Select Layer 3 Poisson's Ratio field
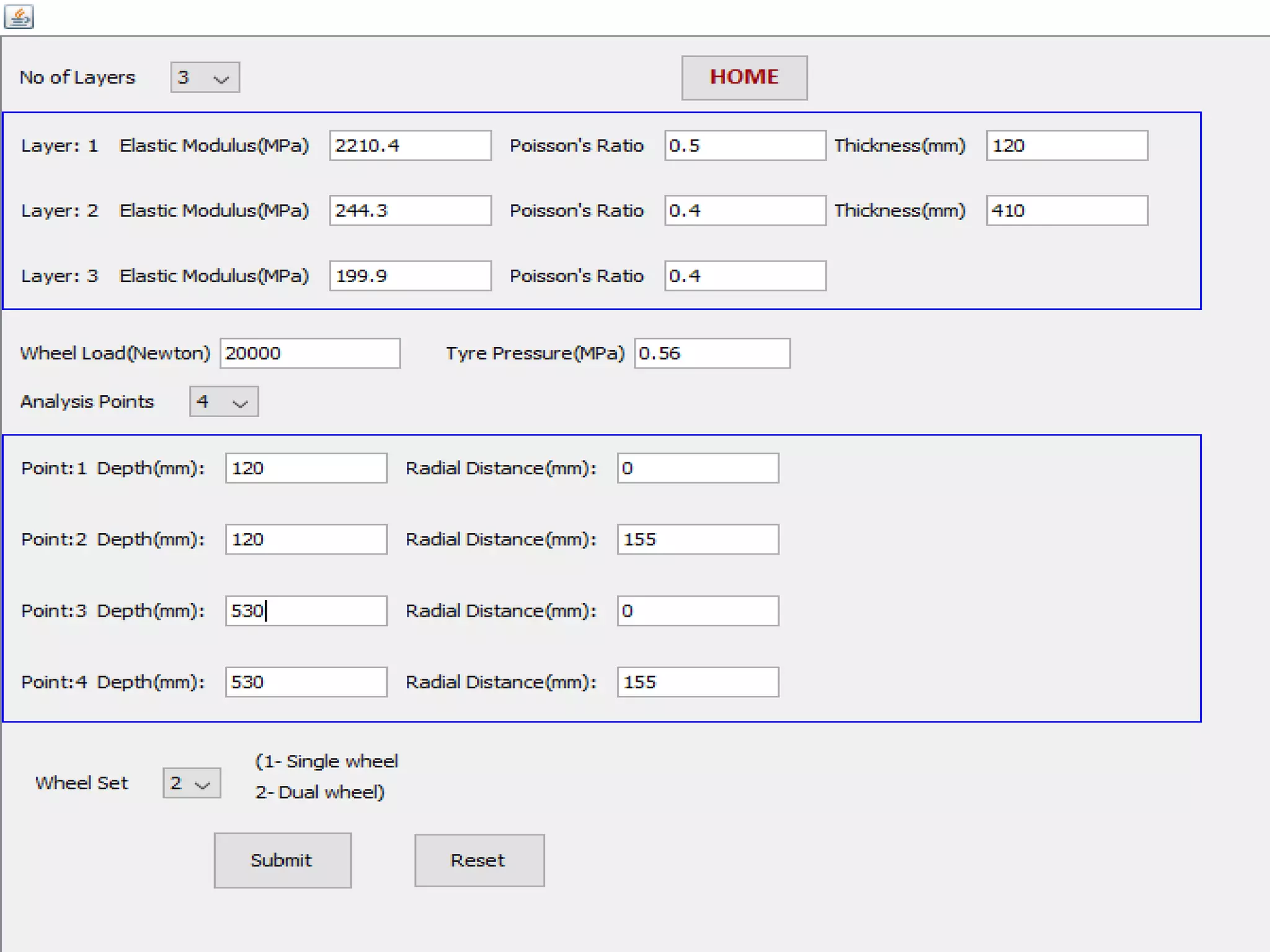Viewport: 1270px width, 952px height. coord(745,276)
